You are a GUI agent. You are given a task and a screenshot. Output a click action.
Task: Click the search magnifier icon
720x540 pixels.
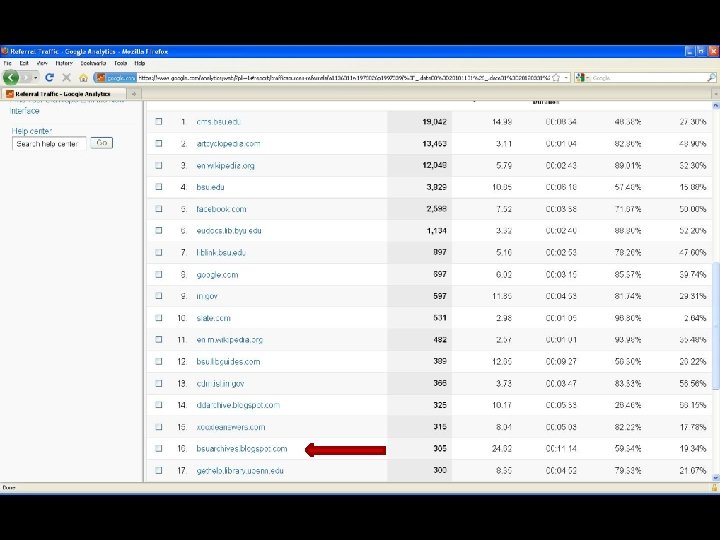tap(711, 78)
